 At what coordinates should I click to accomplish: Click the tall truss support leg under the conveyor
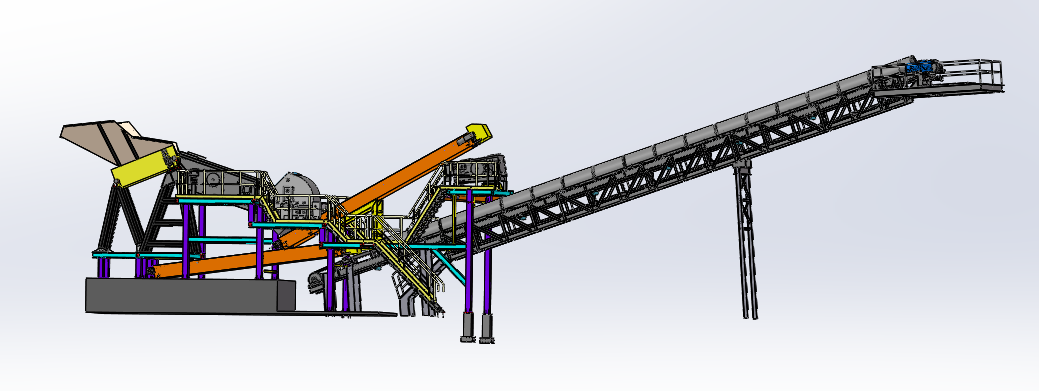[745, 239]
